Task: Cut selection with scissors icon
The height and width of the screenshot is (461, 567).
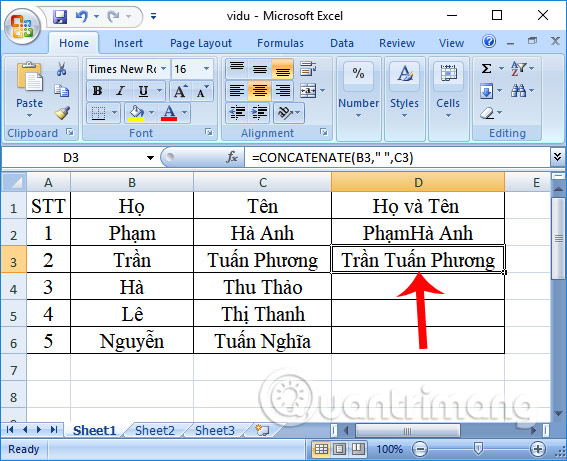Action: click(61, 69)
